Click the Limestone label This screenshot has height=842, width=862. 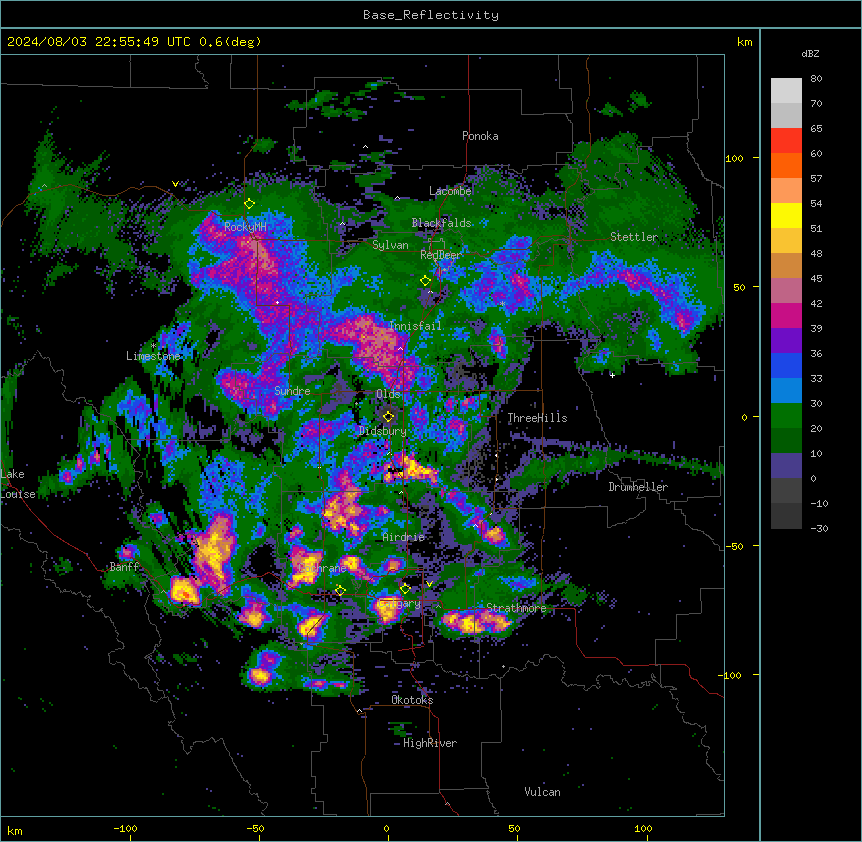point(153,356)
